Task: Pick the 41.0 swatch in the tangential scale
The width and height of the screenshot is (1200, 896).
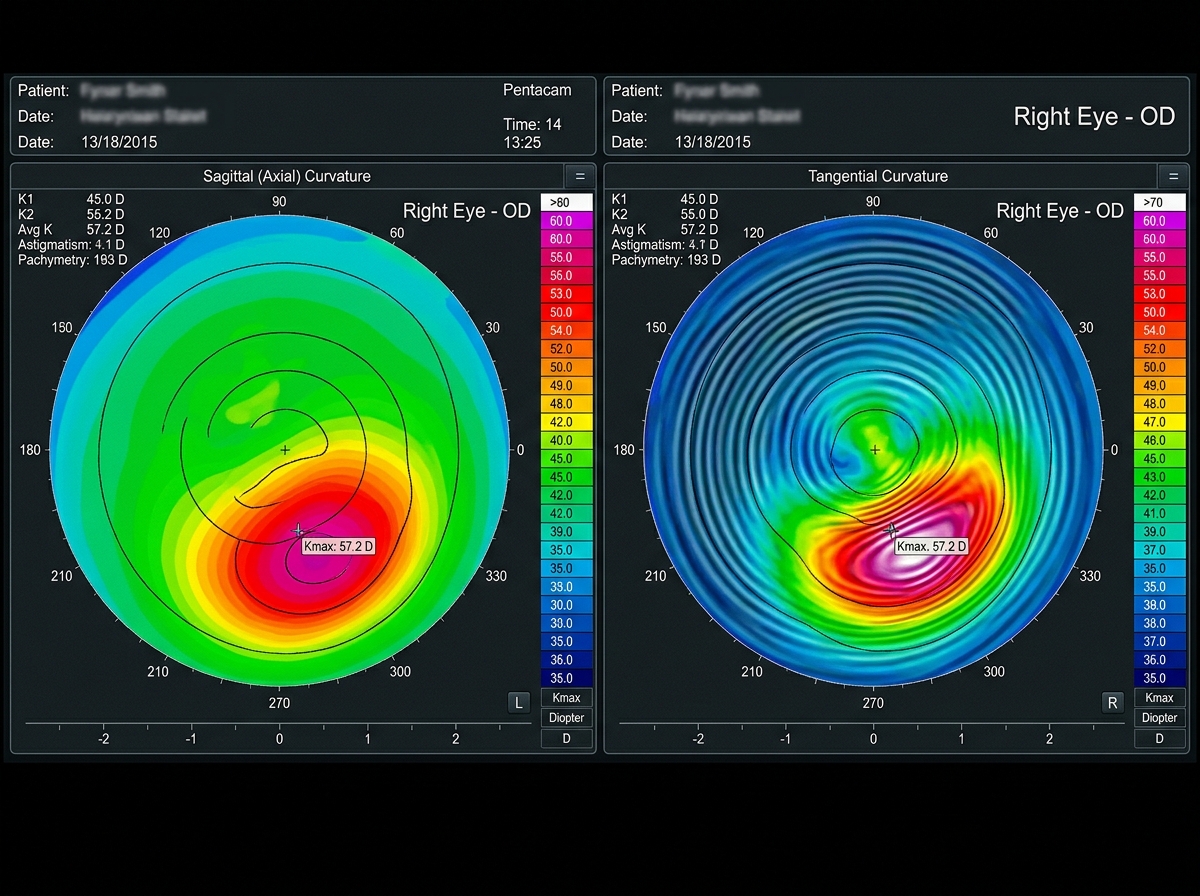Action: coord(1160,514)
